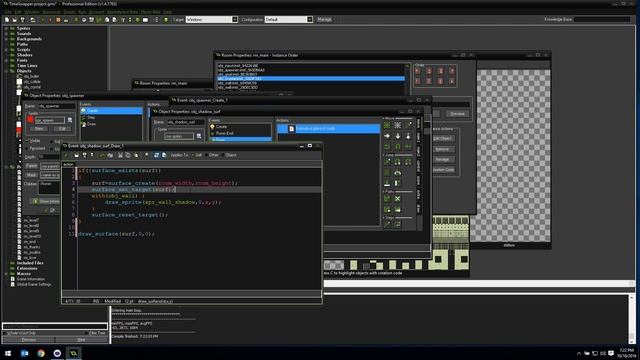Viewport: 640px width, 360px height.
Task: Save the project with the toolbar disk icon
Action: 22,20
